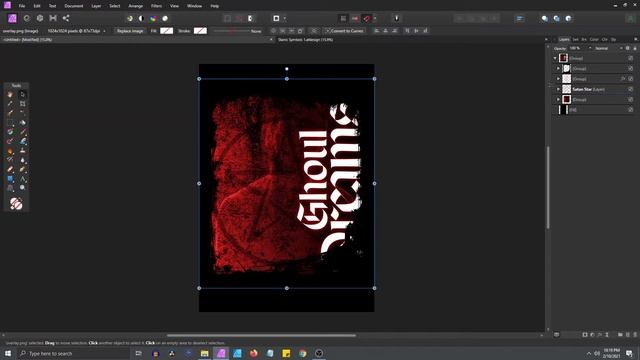Open the Fill color swatch
This screenshot has width=640, height=360.
[x=167, y=31]
